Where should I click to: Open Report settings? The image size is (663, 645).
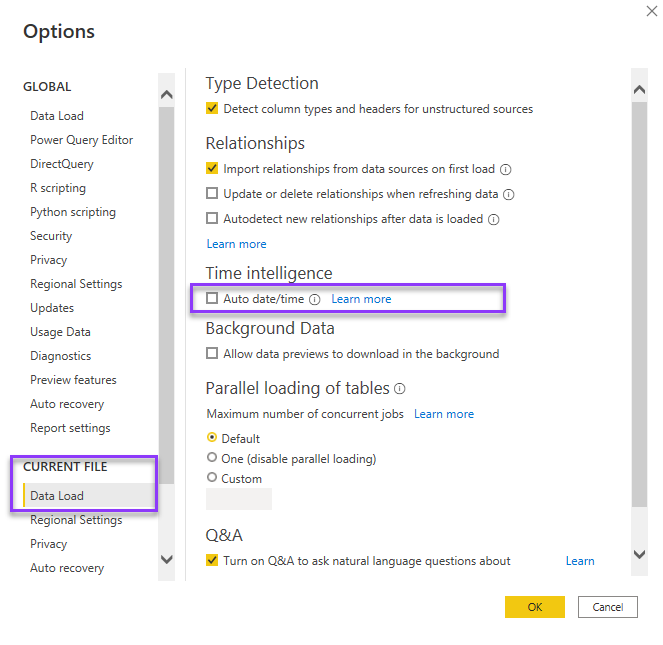point(70,428)
